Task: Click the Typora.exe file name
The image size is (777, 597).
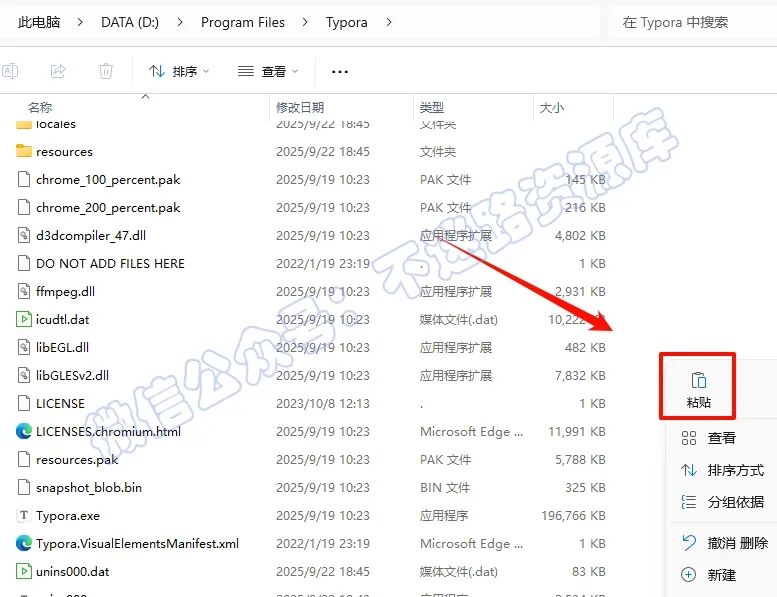Action: (68, 516)
